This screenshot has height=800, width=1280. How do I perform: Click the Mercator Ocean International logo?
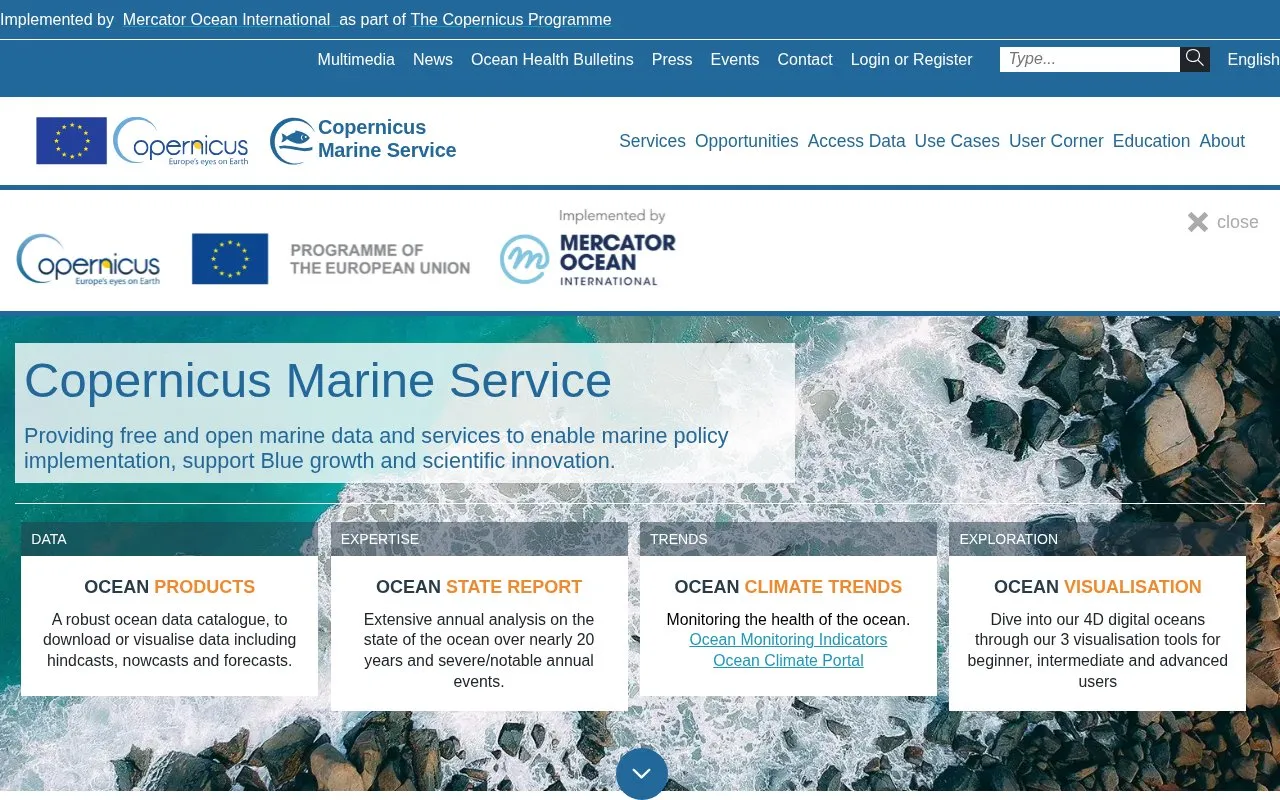588,248
